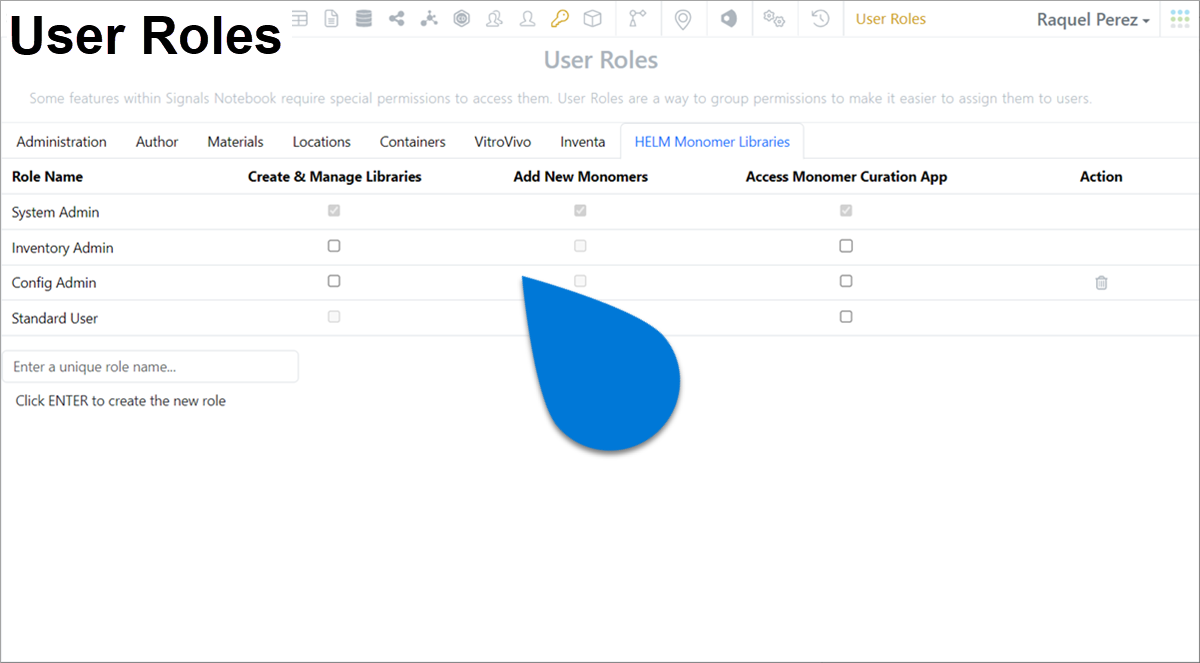This screenshot has height=663, width=1200.
Task: Toggle Add New Monomers for Inventory Admin
Action: [580, 246]
